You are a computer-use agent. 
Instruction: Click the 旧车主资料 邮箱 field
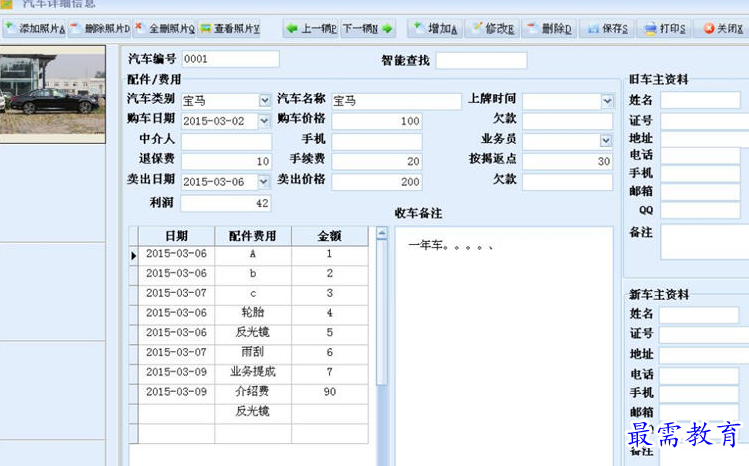(x=700, y=192)
